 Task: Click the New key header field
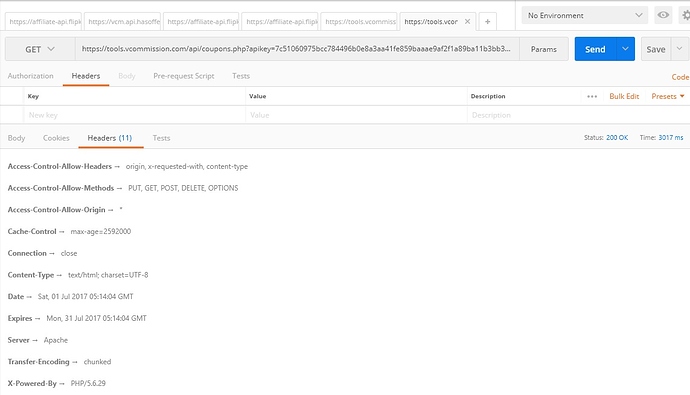tap(134, 115)
